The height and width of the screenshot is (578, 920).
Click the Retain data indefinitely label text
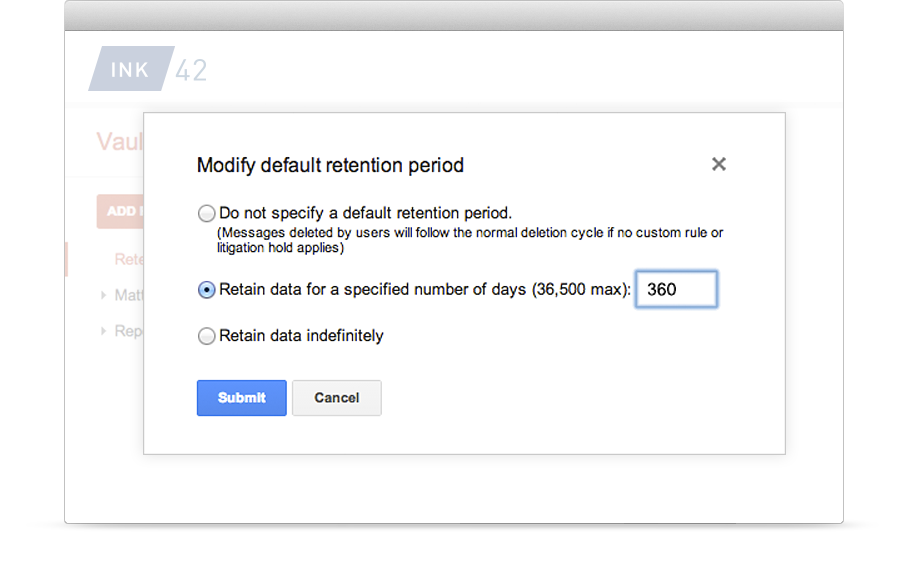coord(301,336)
